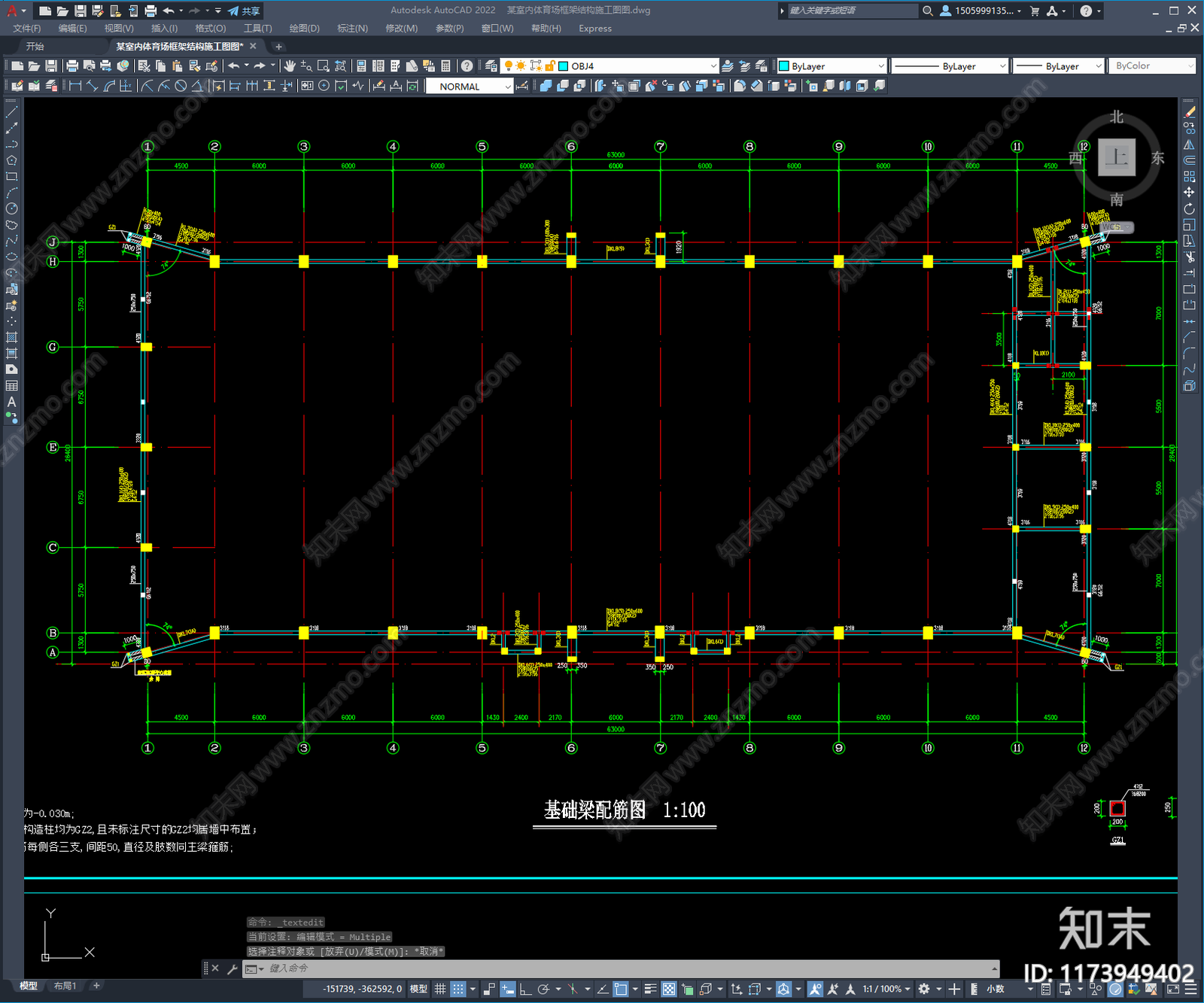This screenshot has width=1204, height=1003.
Task: Switch to the 开始 tab
Action: pyautogui.click(x=35, y=47)
